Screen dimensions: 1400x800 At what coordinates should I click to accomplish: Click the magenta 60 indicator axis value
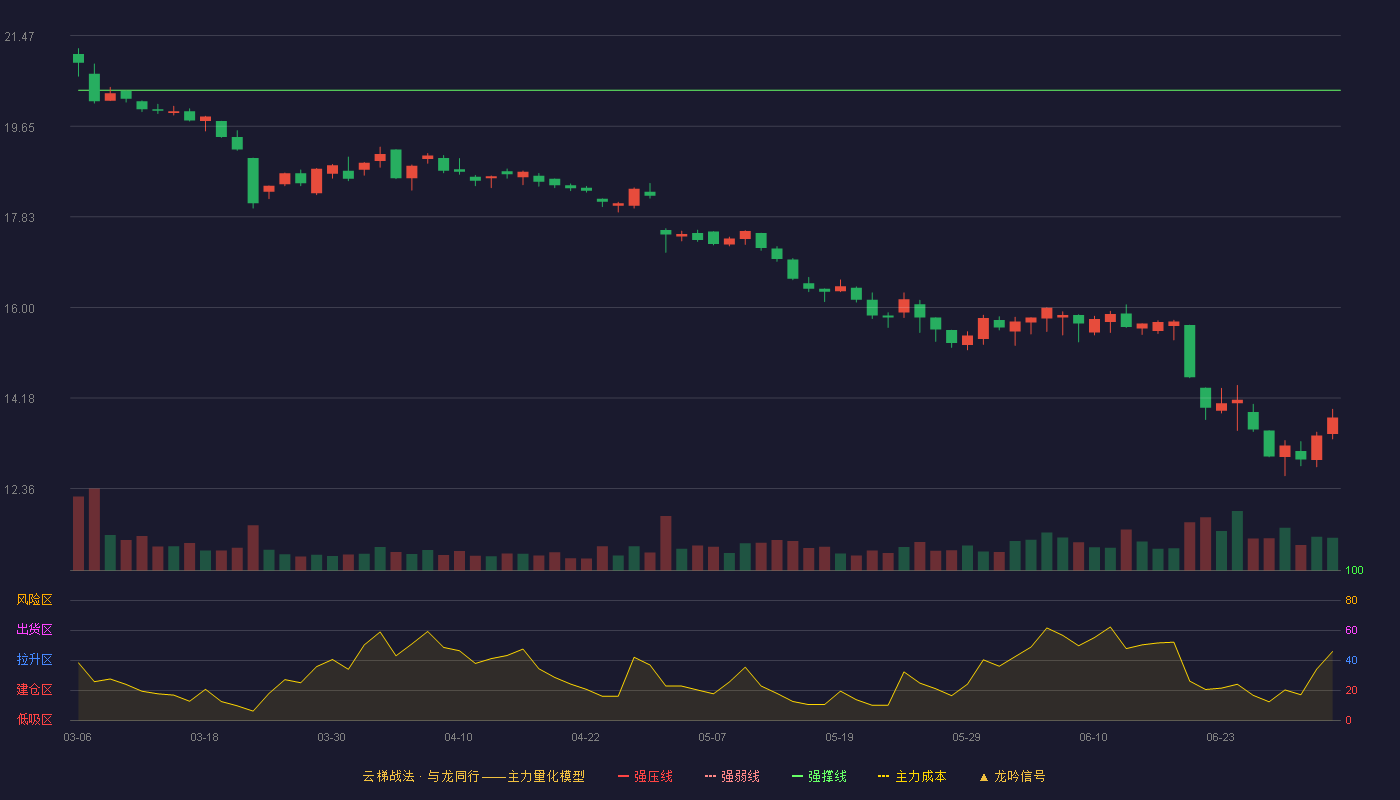(x=1351, y=630)
